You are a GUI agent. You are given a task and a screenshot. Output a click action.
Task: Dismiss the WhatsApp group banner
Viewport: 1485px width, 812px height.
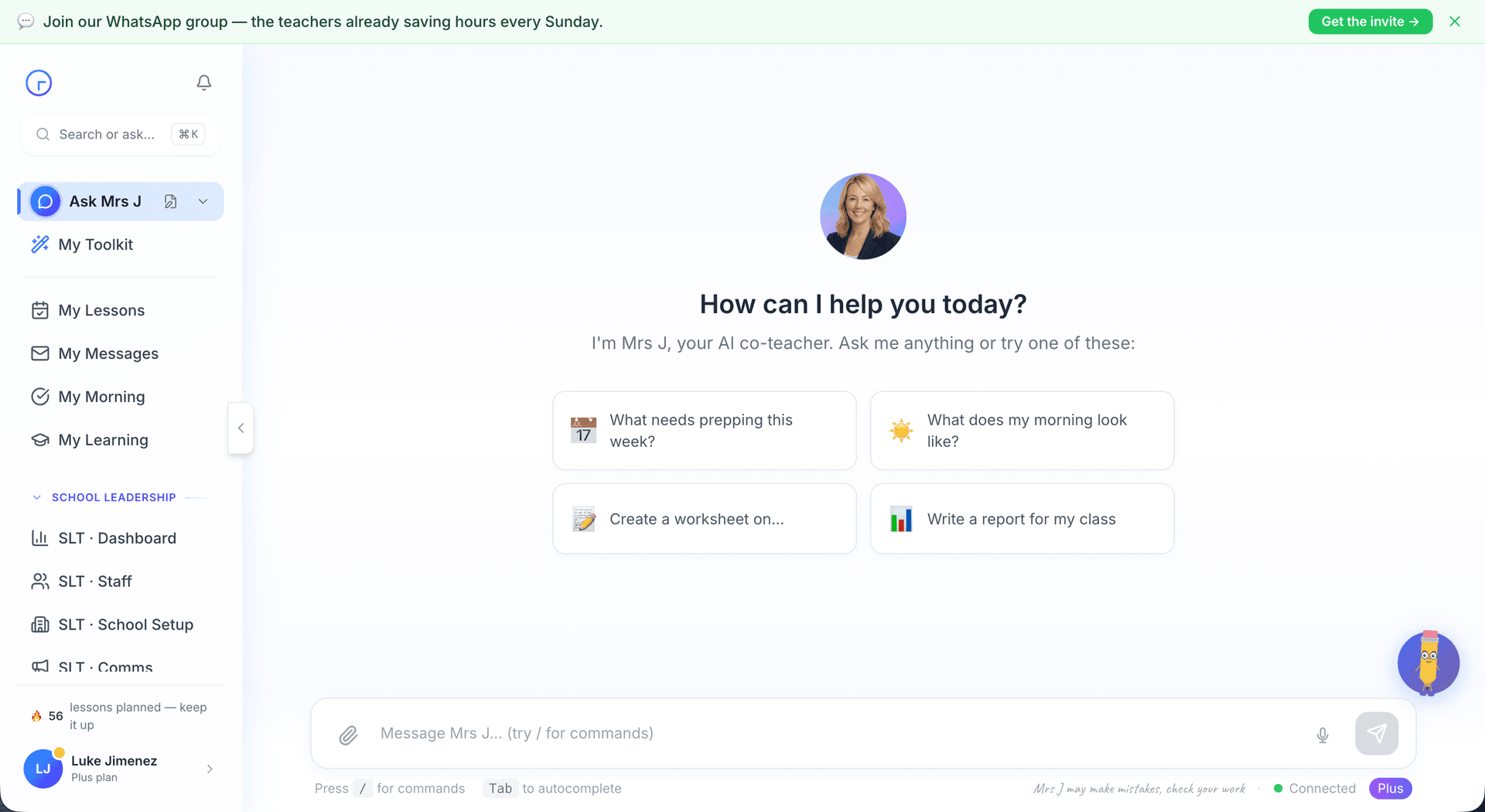coord(1455,22)
